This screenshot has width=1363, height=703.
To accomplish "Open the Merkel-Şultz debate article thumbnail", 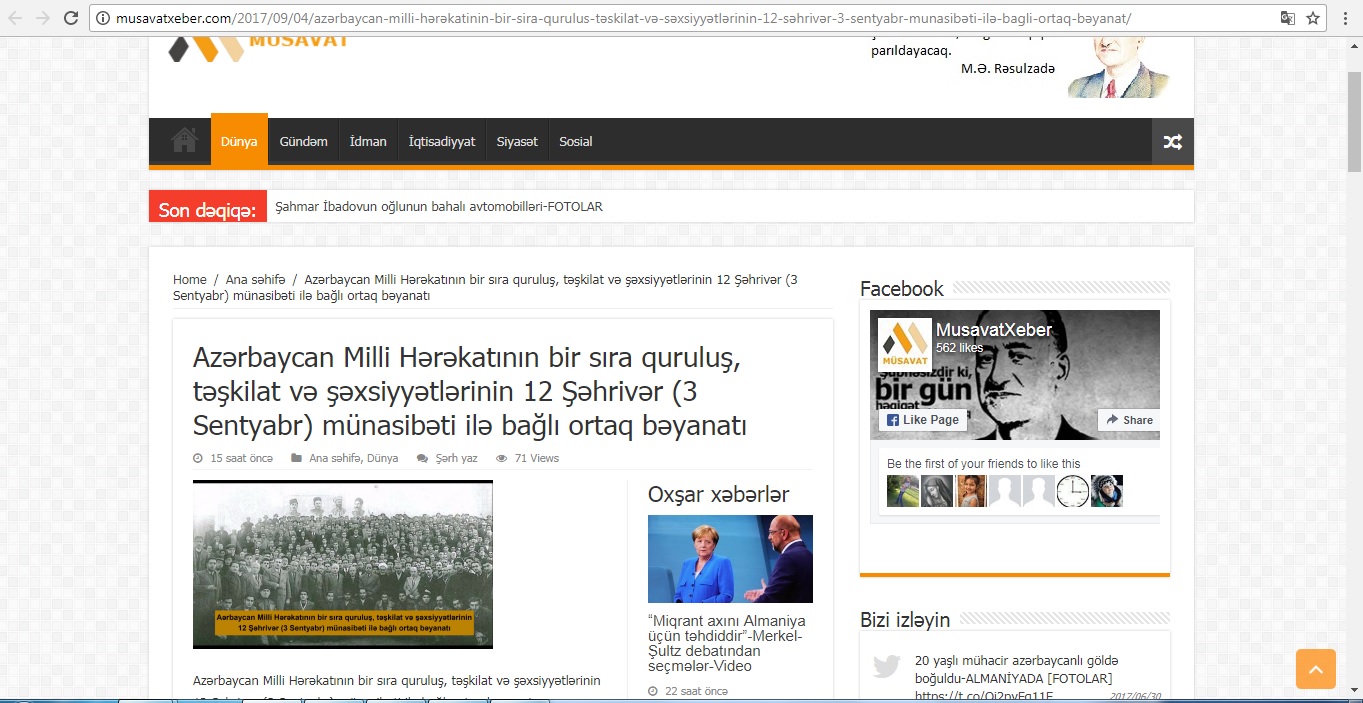I will 730,559.
